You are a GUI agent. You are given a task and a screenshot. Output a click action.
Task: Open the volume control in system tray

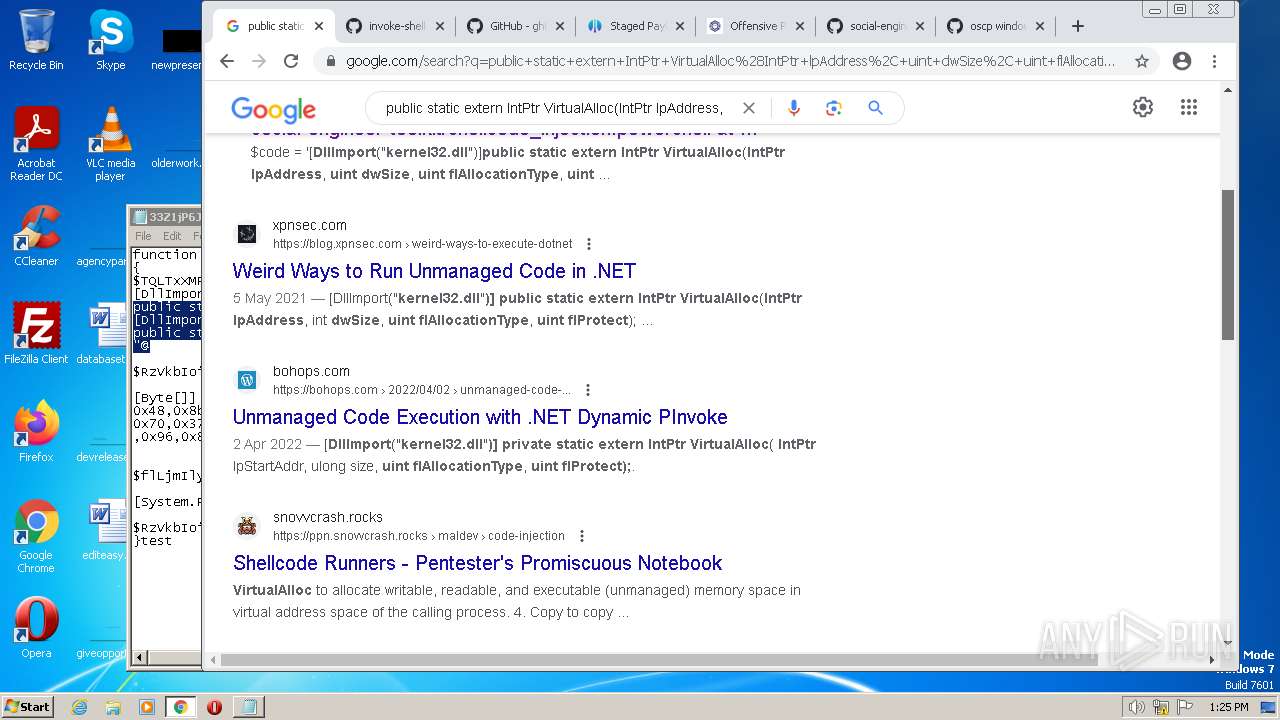pyautogui.click(x=1136, y=707)
